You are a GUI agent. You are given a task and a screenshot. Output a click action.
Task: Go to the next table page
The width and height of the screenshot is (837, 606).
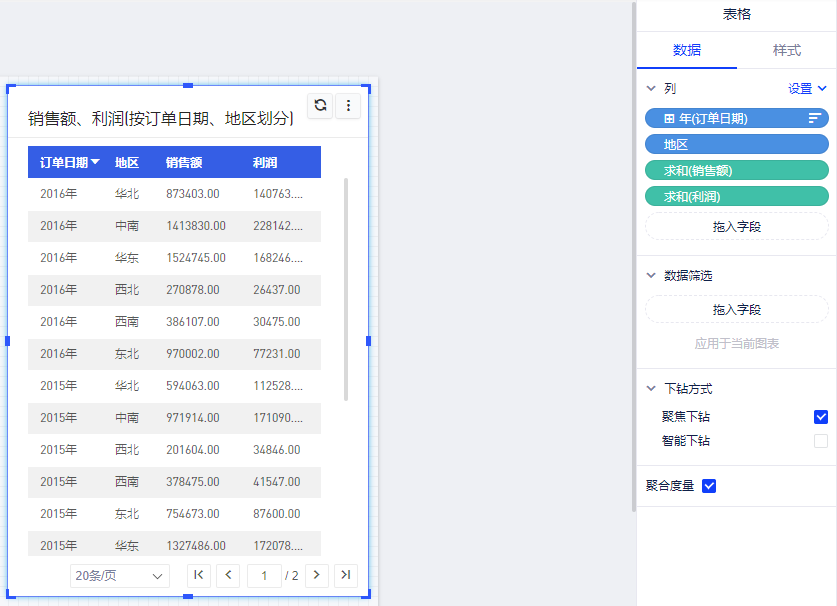tap(317, 575)
